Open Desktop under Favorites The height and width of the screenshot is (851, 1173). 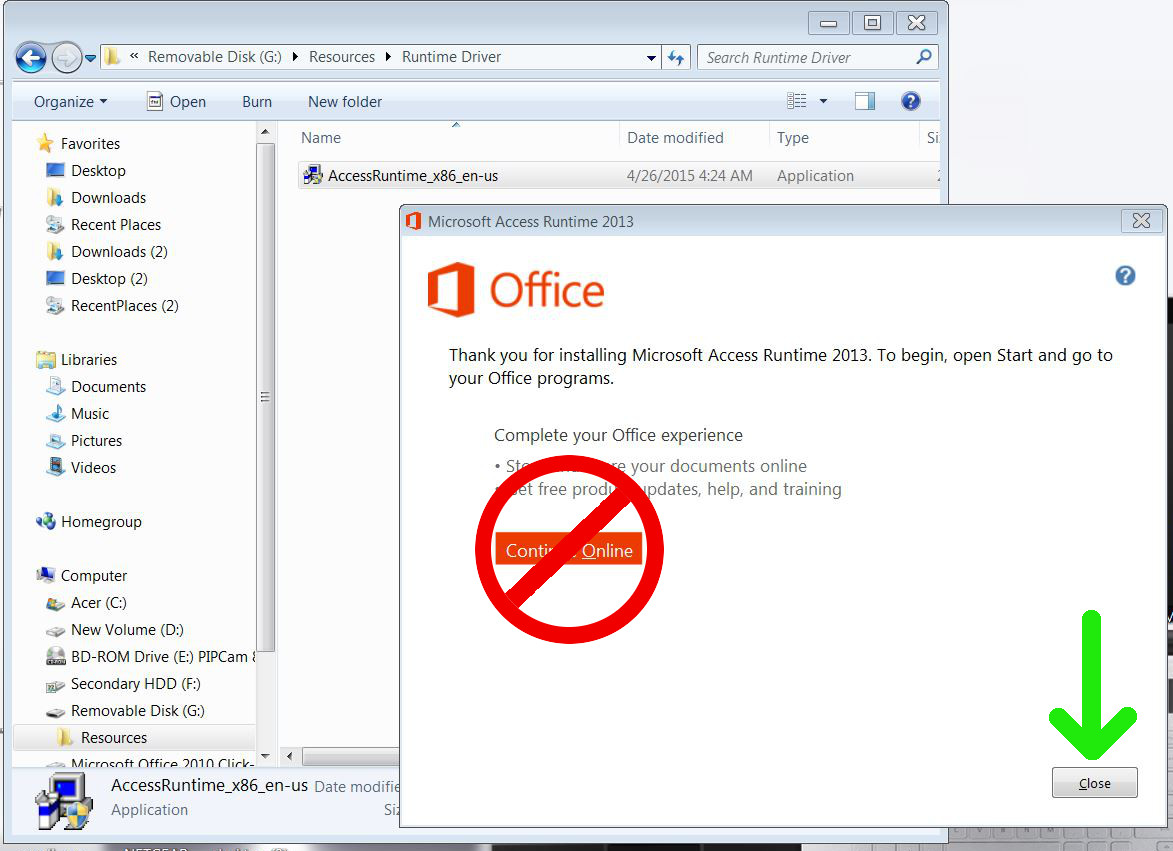coord(98,170)
